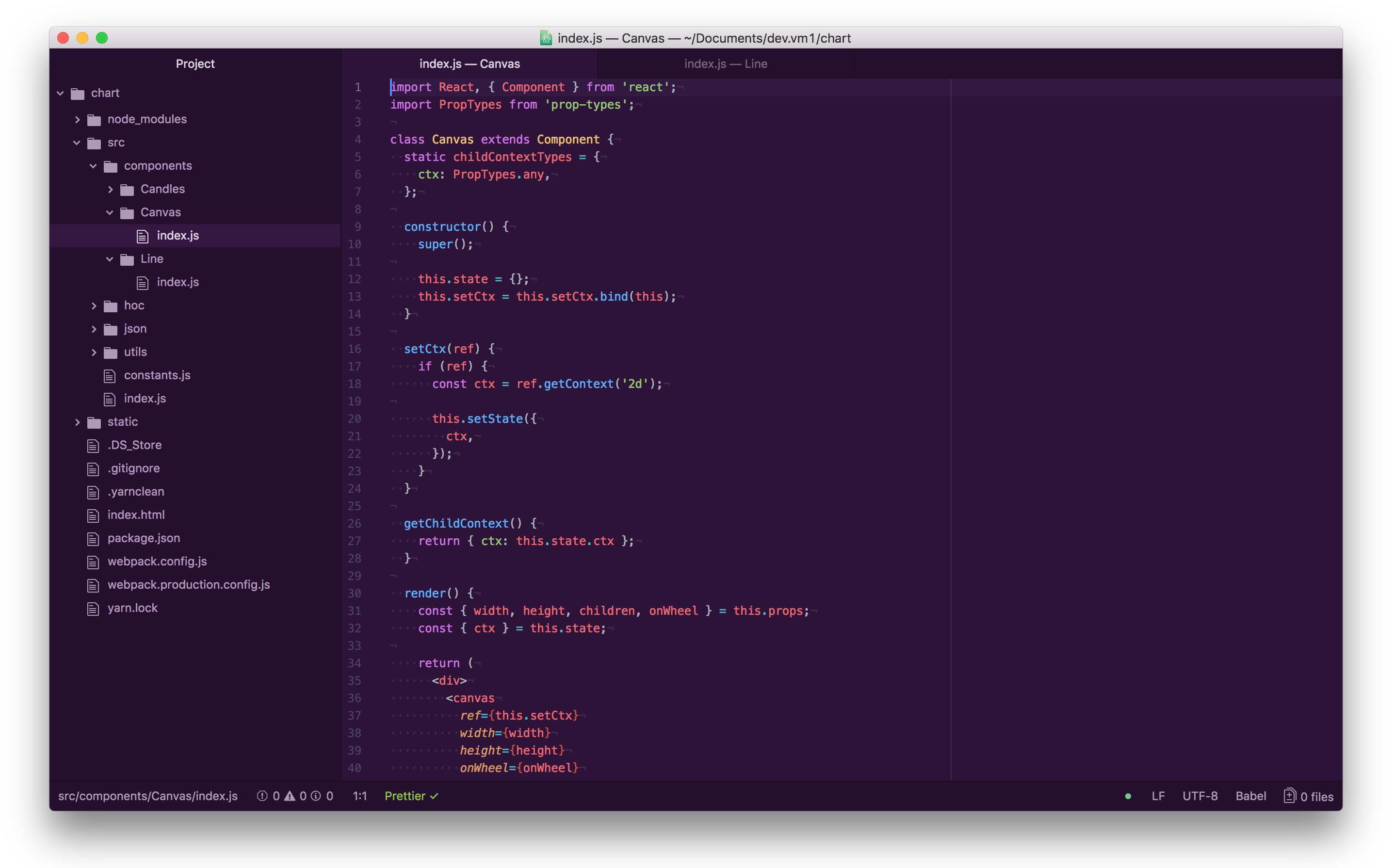Change the UTF-8 encoding setting
This screenshot has width=1392, height=868.
pos(1200,796)
